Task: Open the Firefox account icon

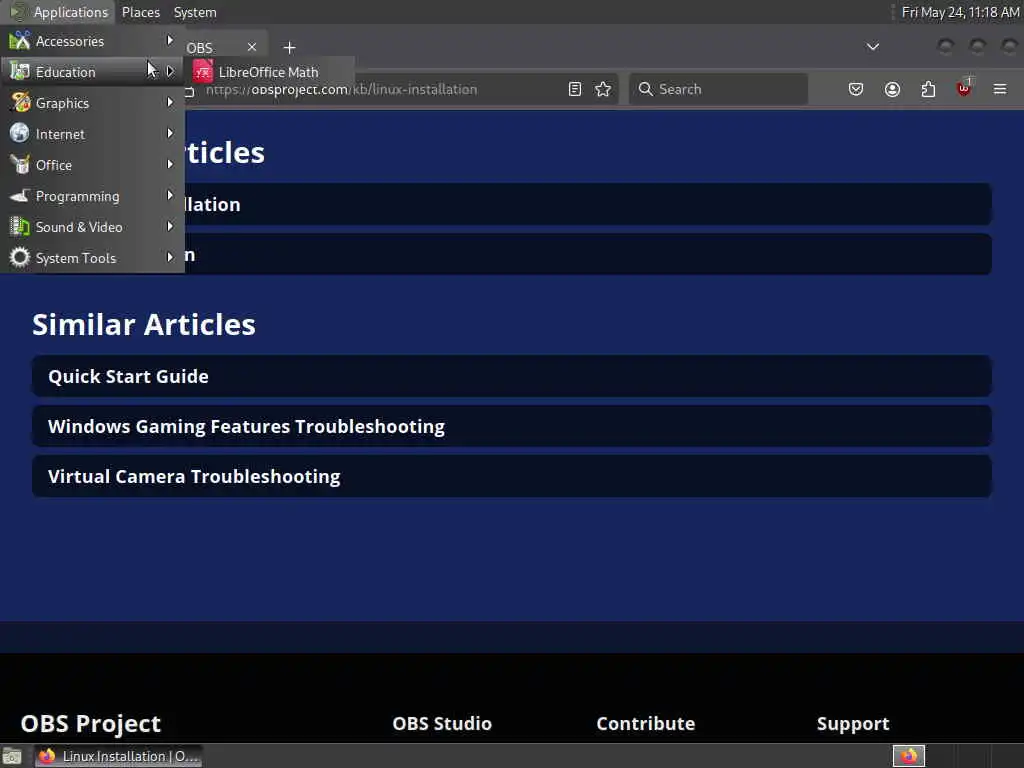Action: 892,89
